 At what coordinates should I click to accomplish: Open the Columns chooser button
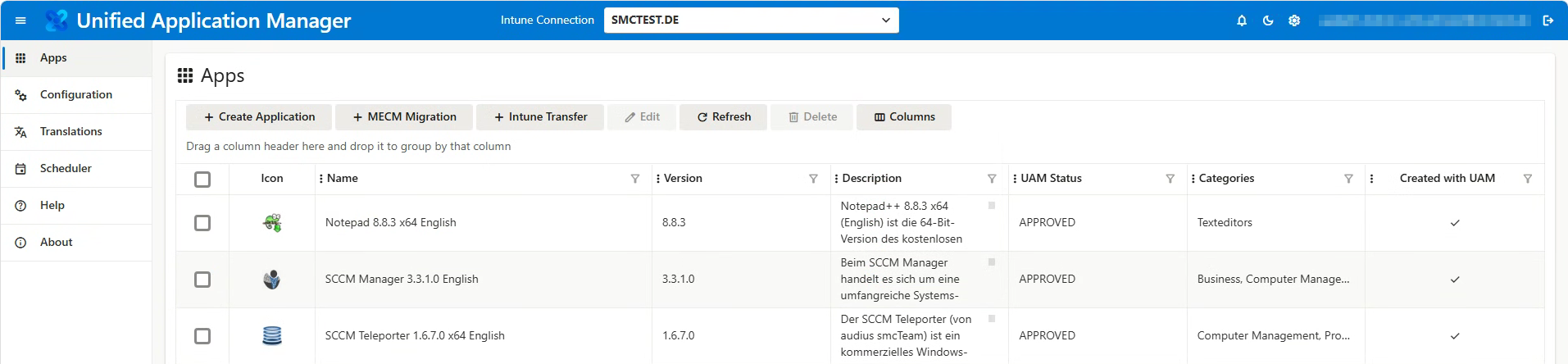tap(904, 117)
